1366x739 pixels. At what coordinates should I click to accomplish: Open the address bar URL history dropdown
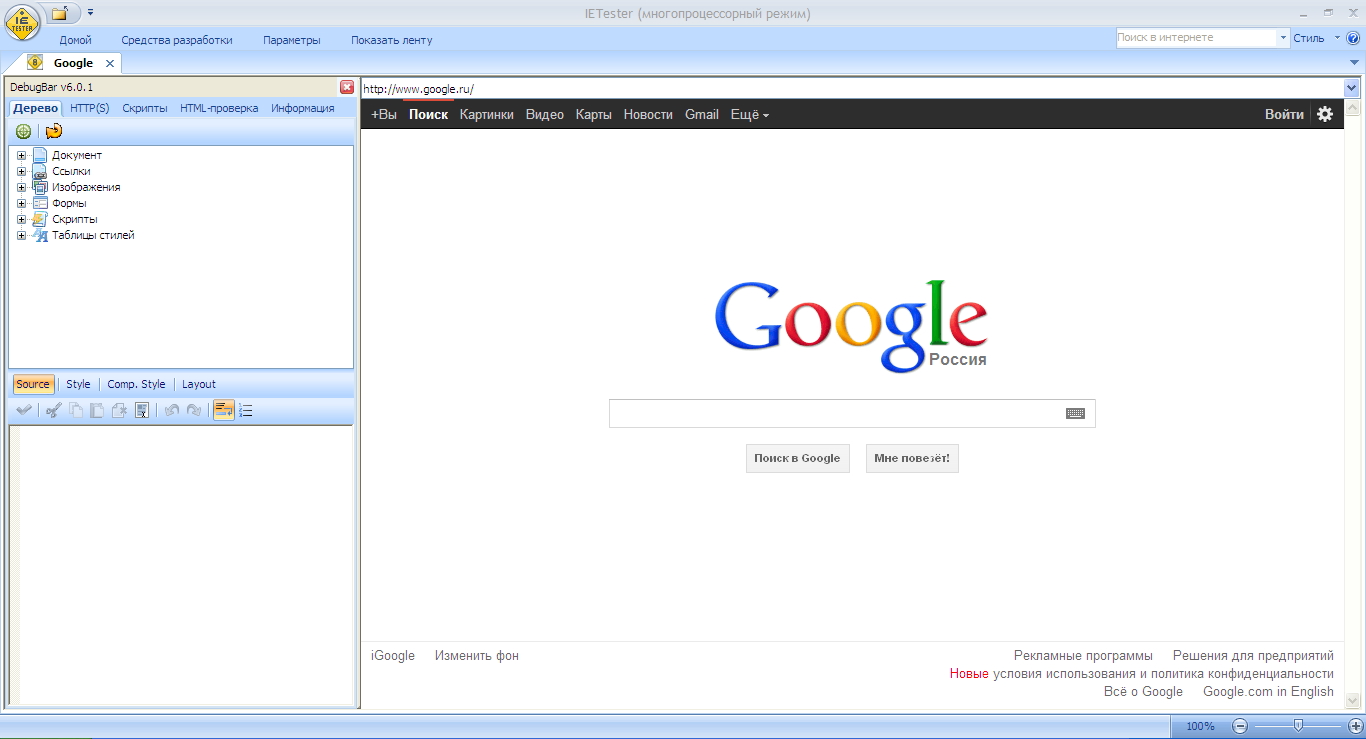point(1352,89)
